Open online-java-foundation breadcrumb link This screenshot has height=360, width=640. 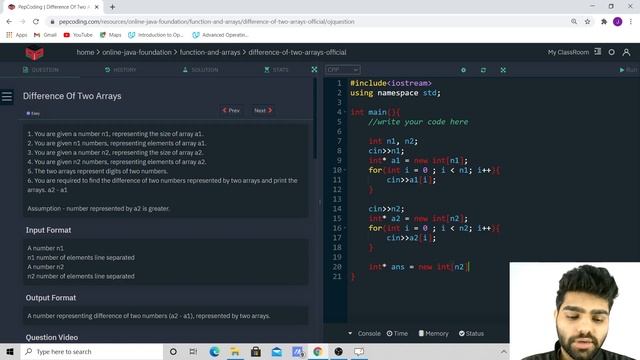click(x=137, y=52)
